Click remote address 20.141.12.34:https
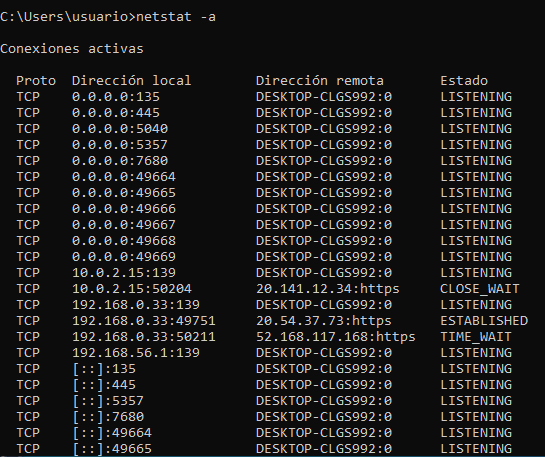The width and height of the screenshot is (545, 457). click(328, 288)
